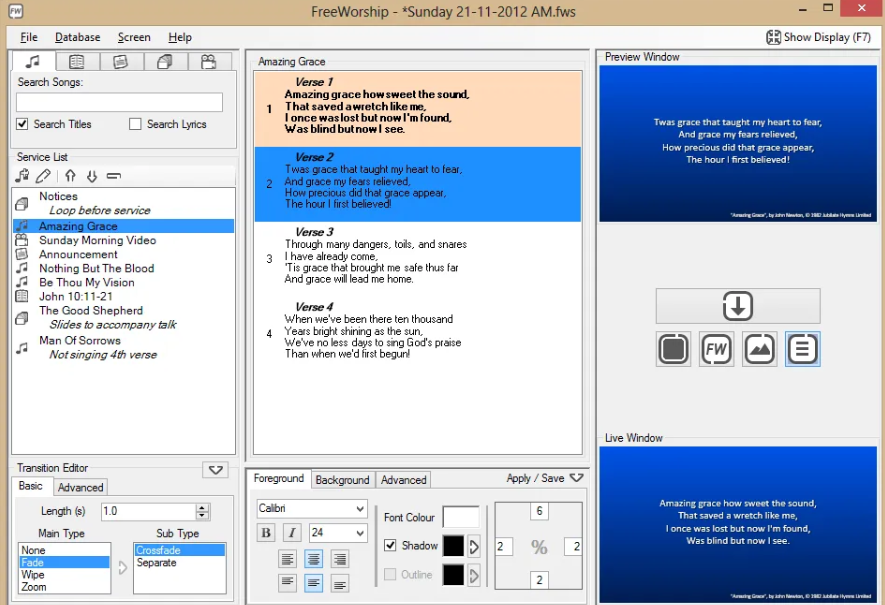
Task: Toggle the Search Titles checkbox
Action: coord(22,124)
